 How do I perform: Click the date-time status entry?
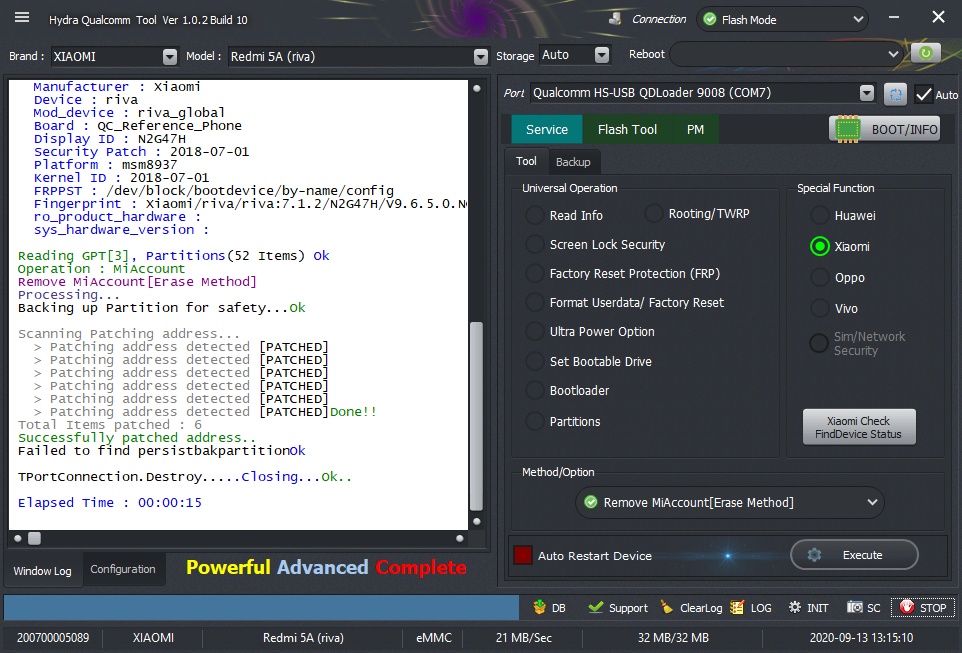(x=861, y=638)
